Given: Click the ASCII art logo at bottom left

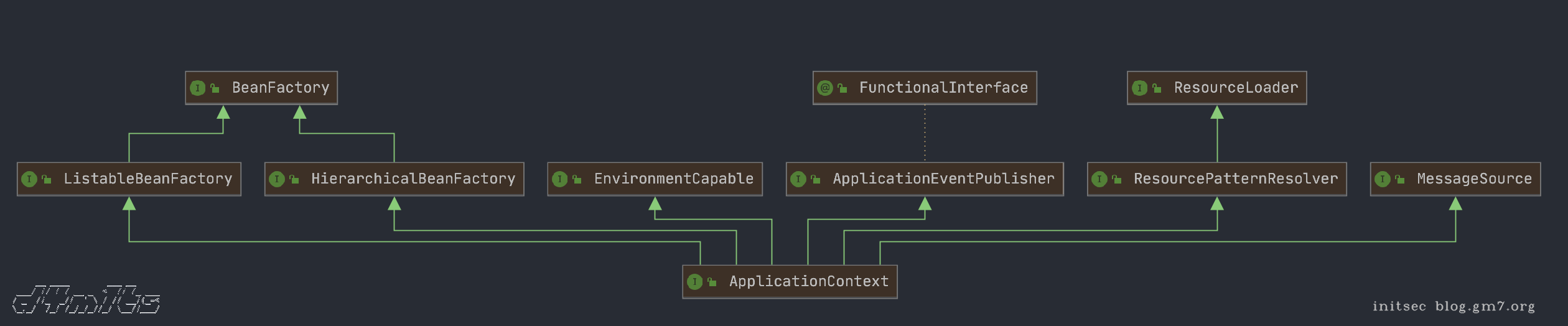Looking at the screenshot, I should click(86, 300).
